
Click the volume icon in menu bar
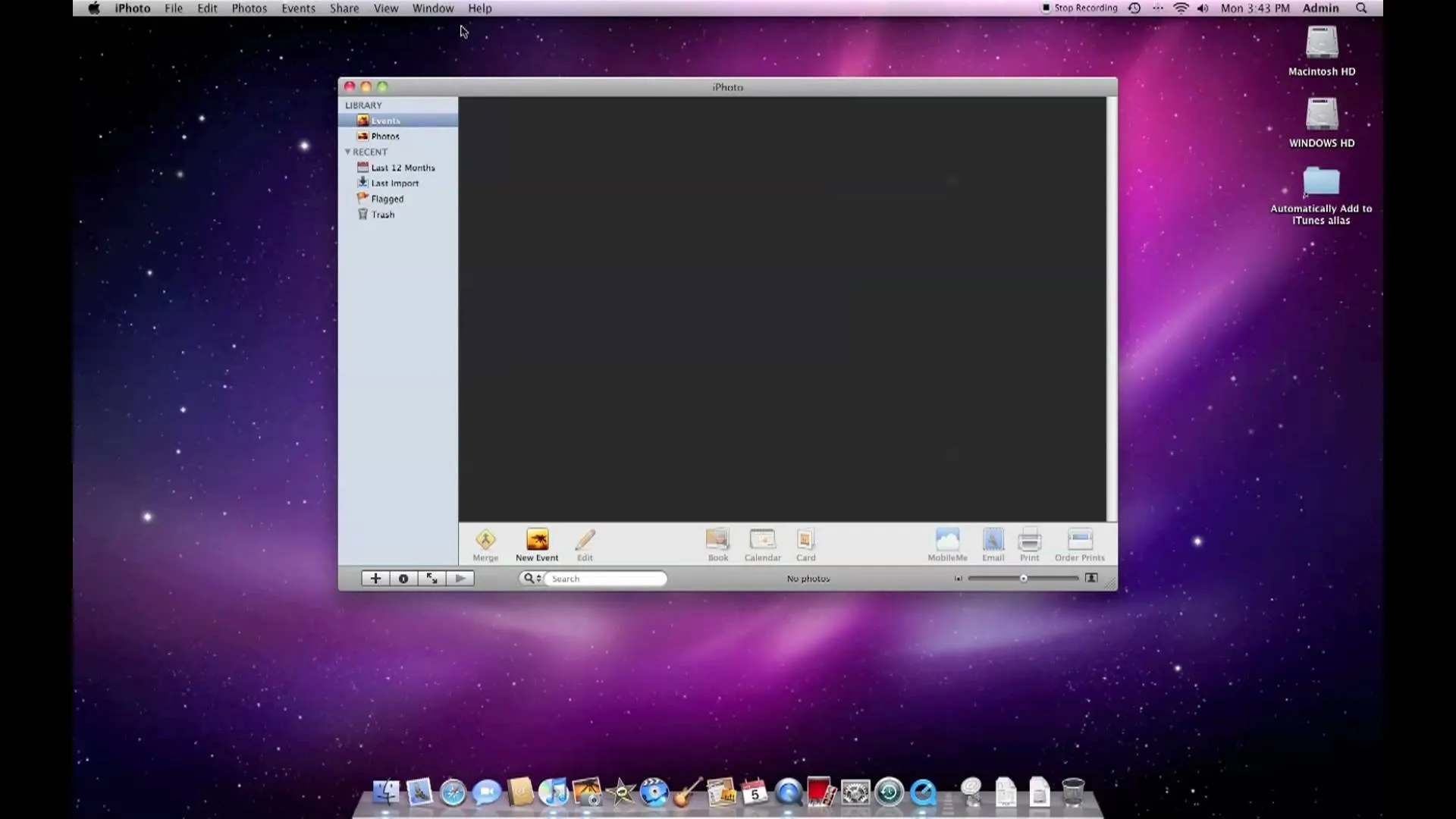point(1203,8)
